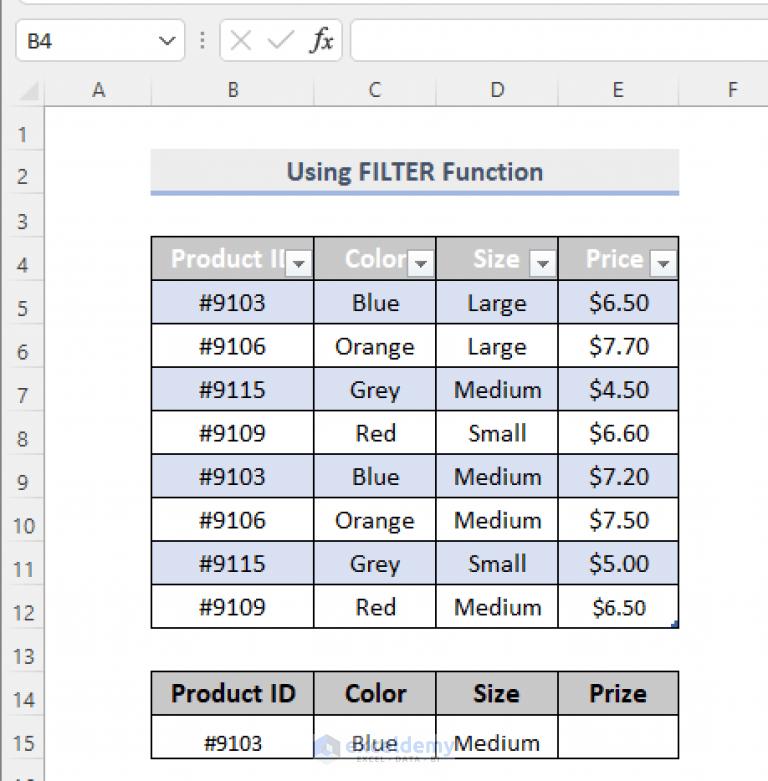Click the Grey cell in row 11

pos(375,563)
